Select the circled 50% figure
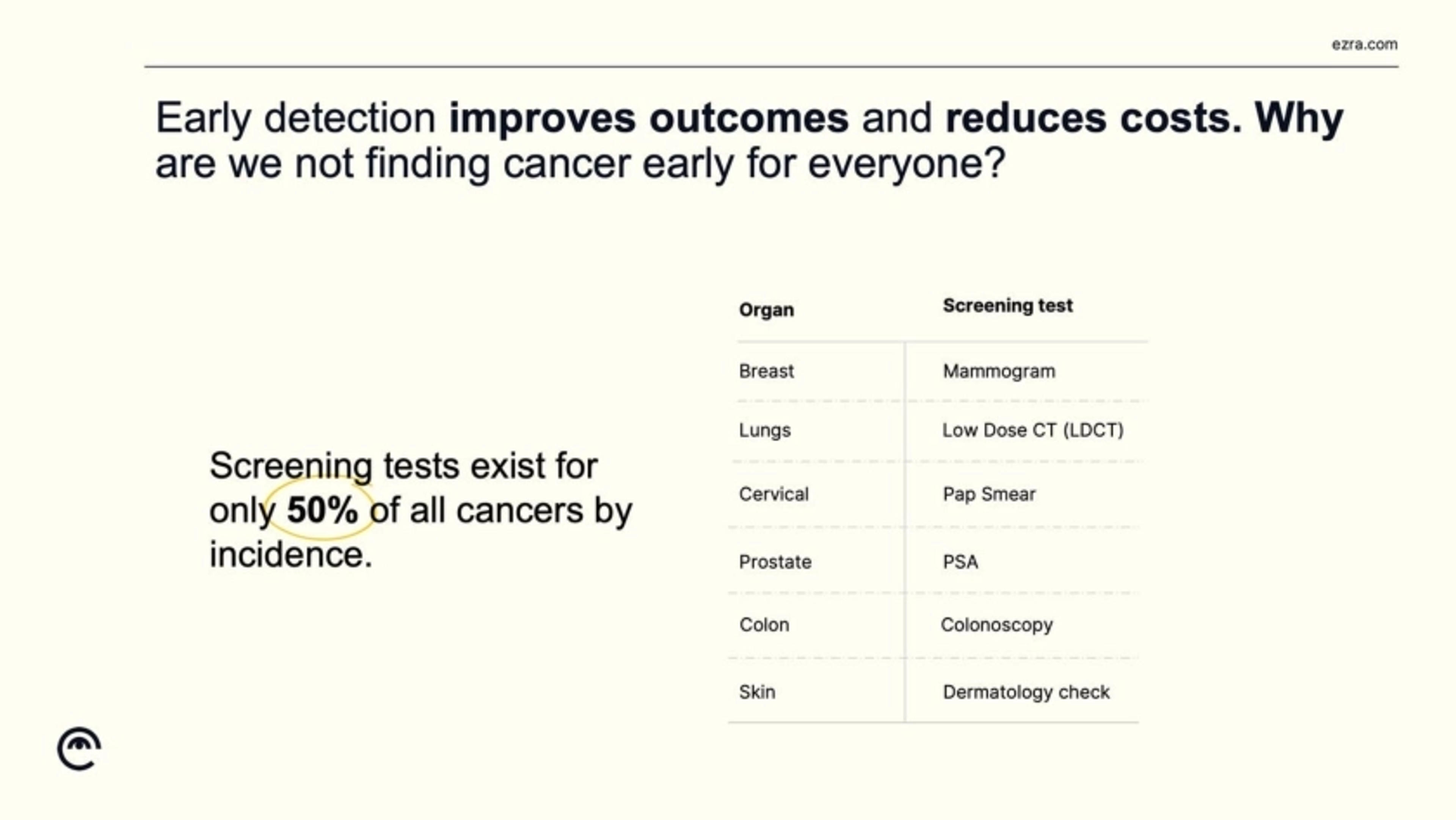 (322, 509)
